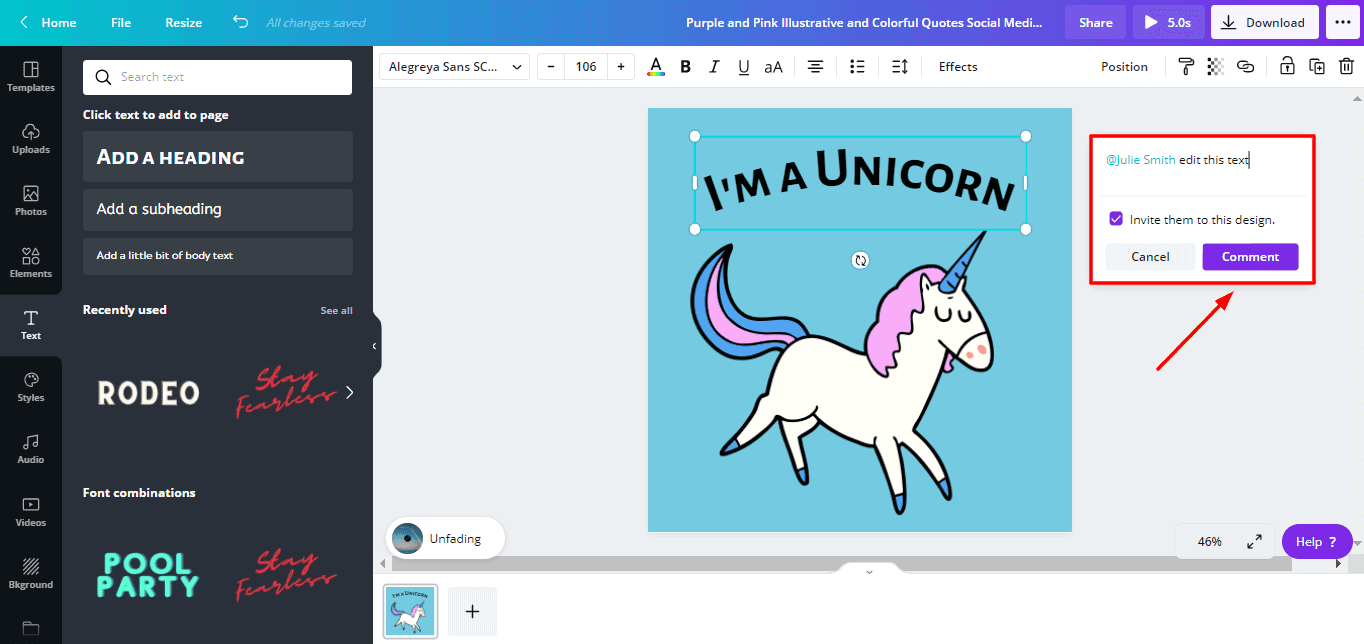
Task: Uncheck 'Invite them to this design'
Action: point(1116,219)
